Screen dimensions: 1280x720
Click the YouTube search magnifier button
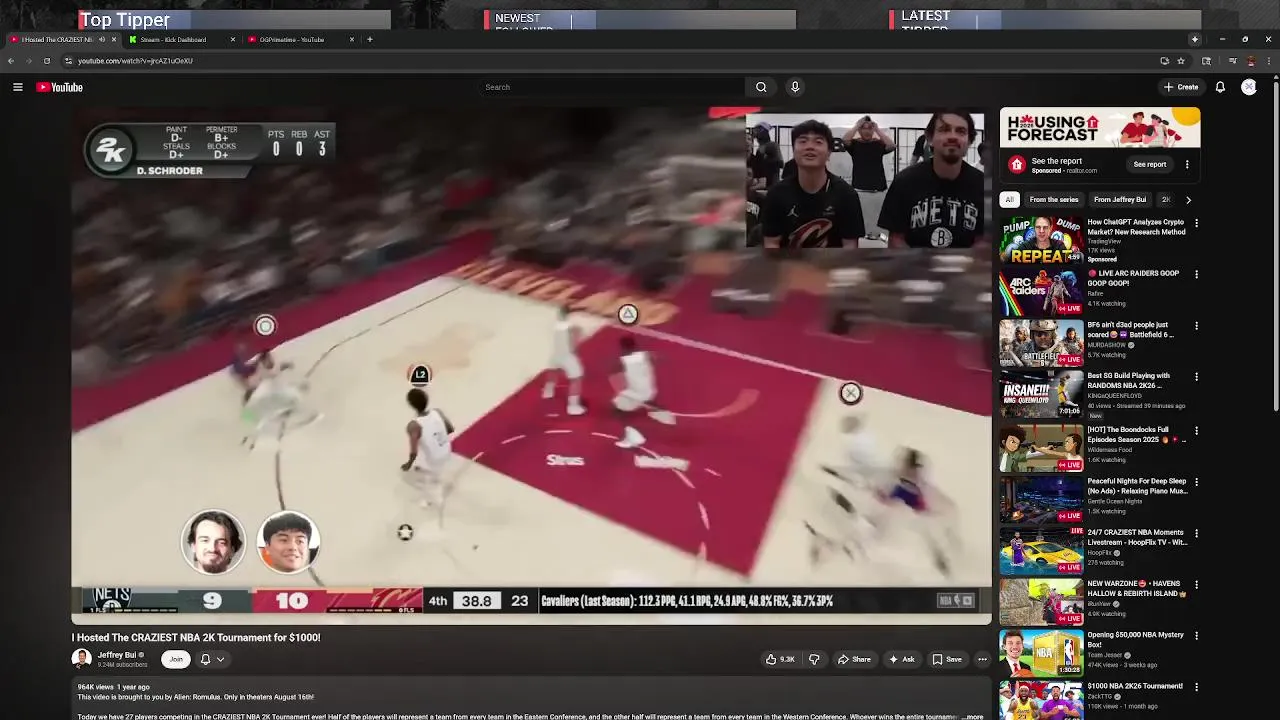(761, 87)
